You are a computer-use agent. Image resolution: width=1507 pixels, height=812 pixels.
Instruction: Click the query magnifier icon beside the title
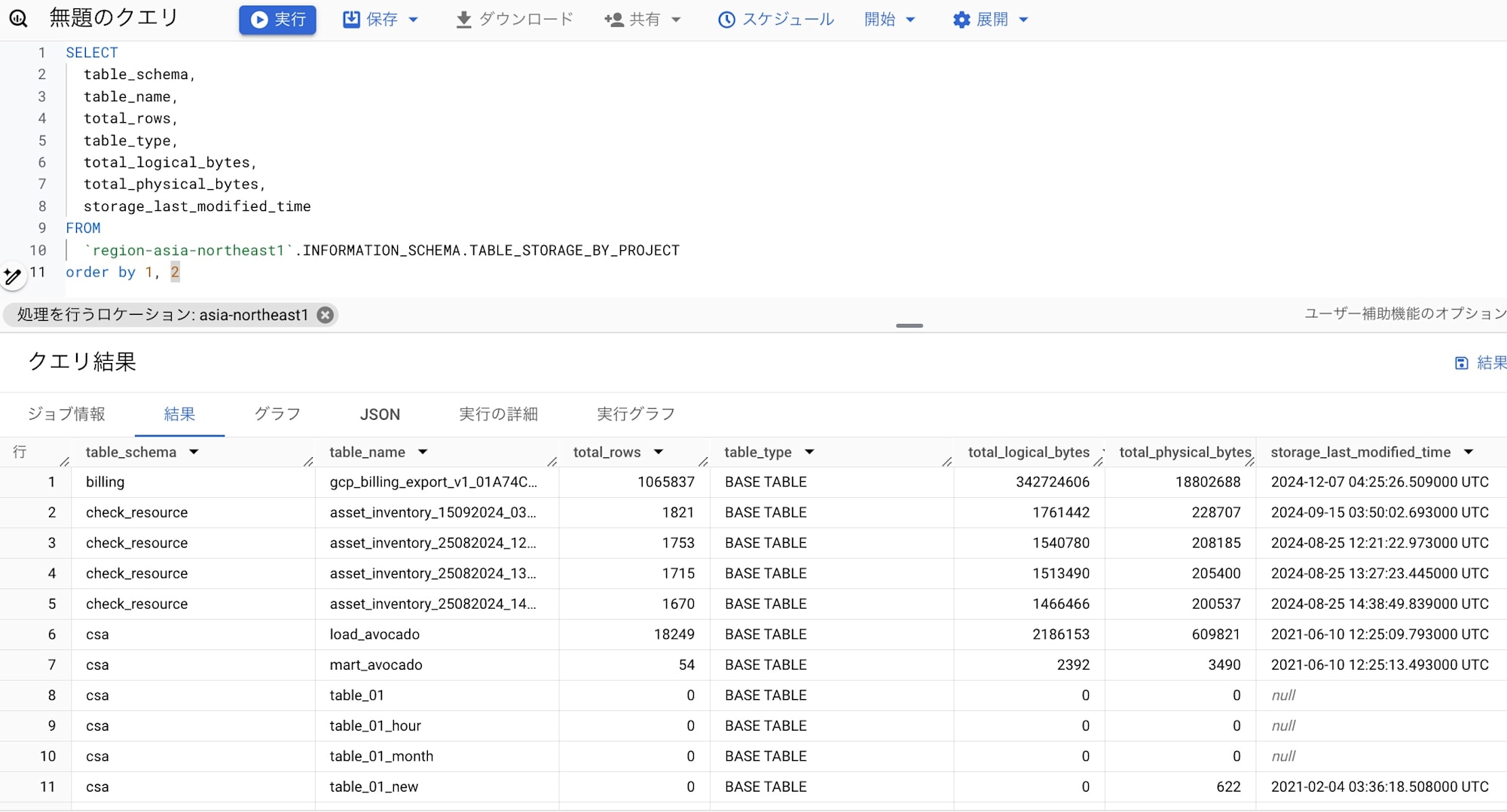click(18, 19)
